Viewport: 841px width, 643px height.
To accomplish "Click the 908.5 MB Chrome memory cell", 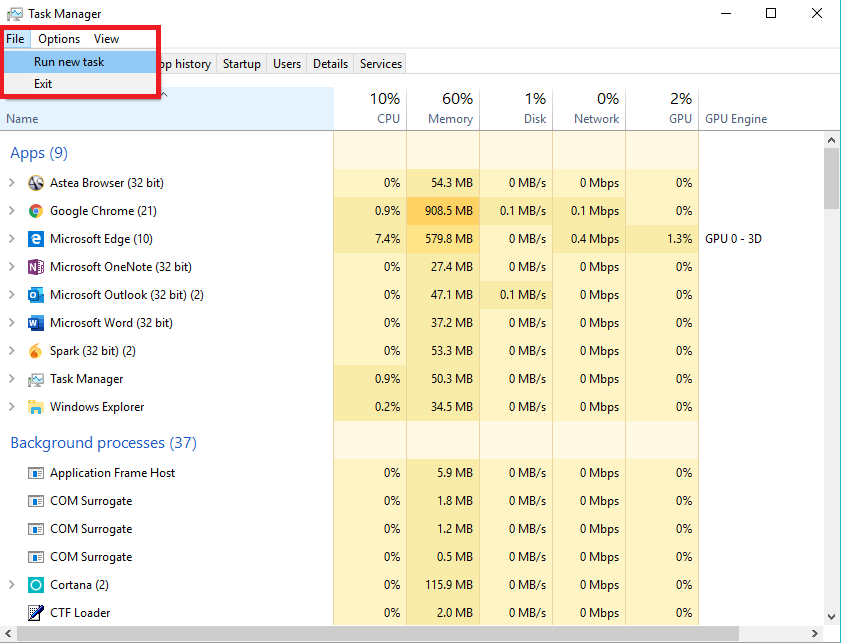I will 443,211.
